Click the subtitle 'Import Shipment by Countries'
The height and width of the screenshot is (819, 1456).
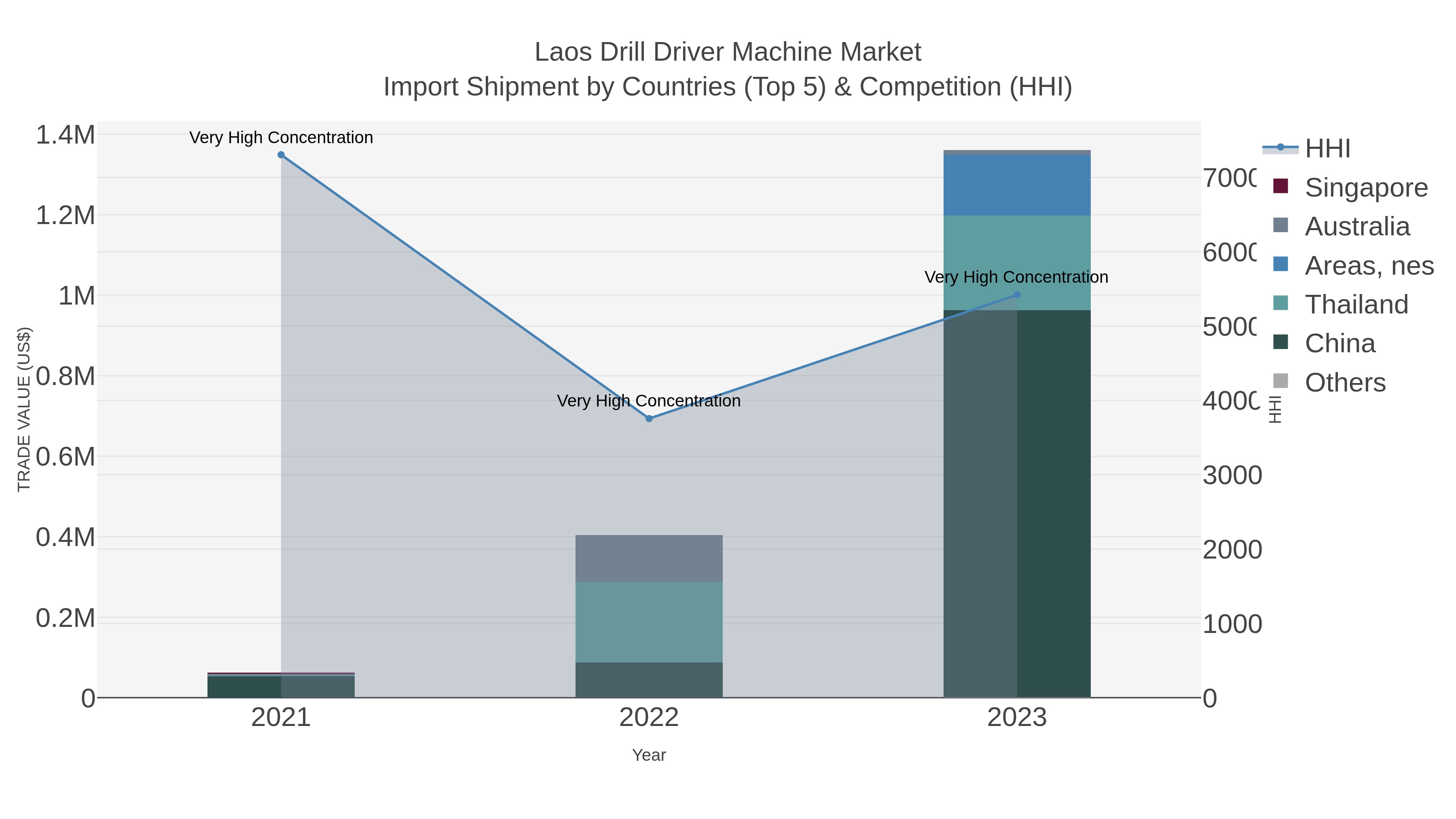[x=559, y=87]
